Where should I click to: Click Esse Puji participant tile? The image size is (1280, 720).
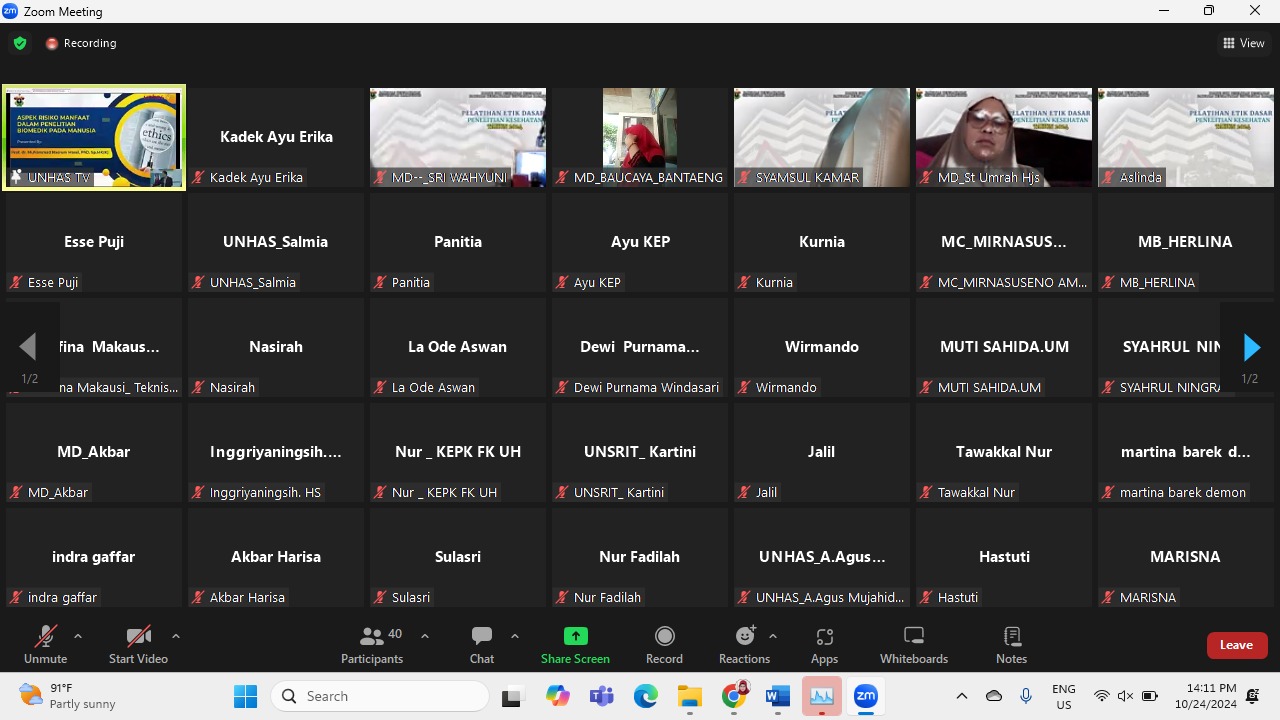pos(94,242)
